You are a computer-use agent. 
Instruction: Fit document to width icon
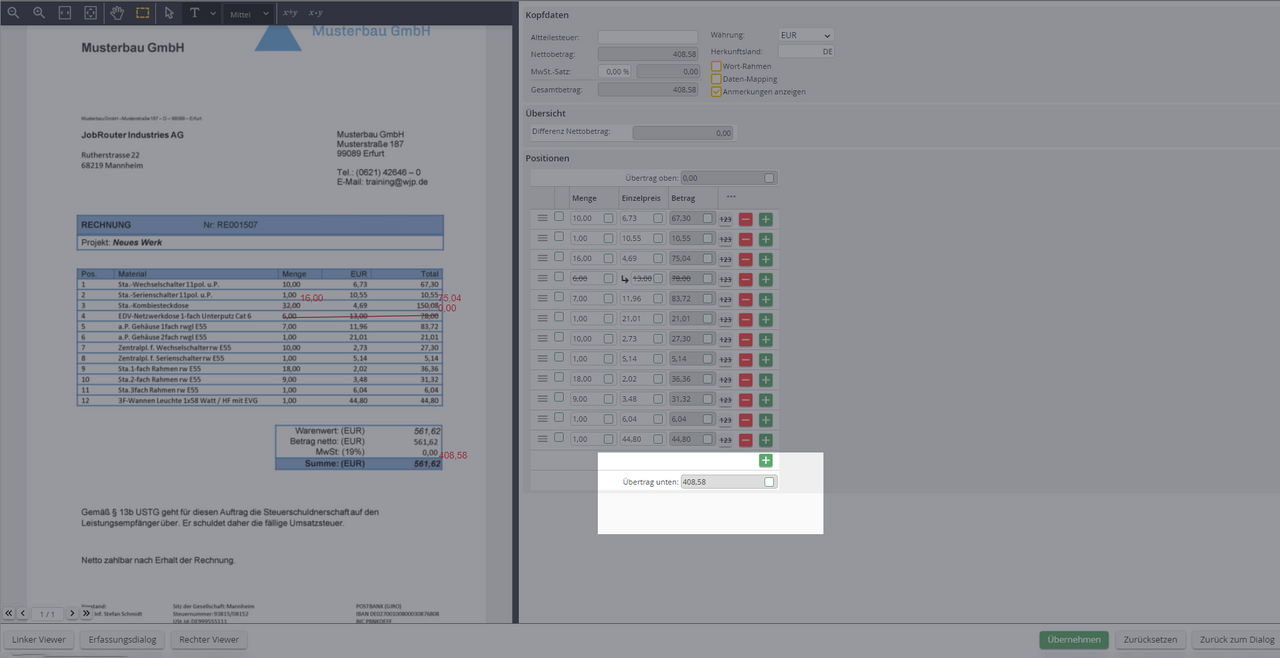point(65,13)
